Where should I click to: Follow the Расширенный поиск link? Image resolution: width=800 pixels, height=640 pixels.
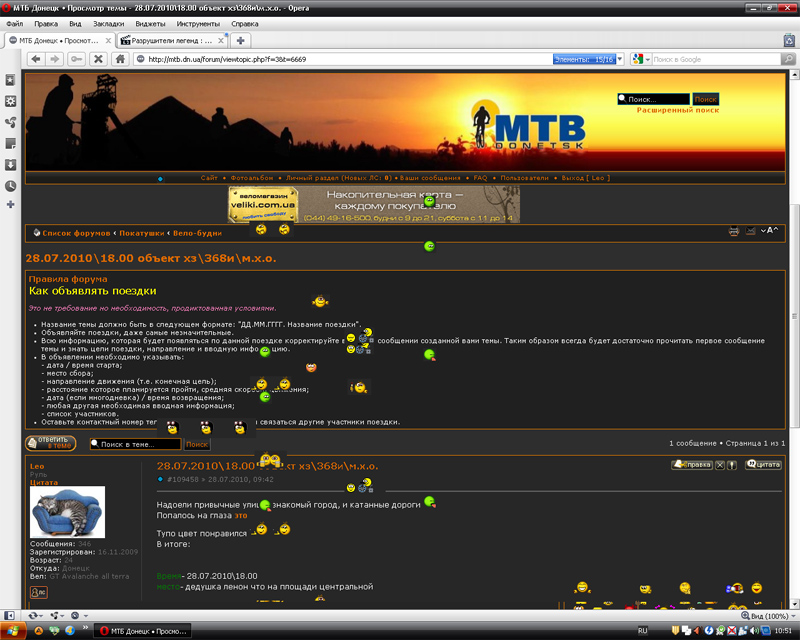677,110
